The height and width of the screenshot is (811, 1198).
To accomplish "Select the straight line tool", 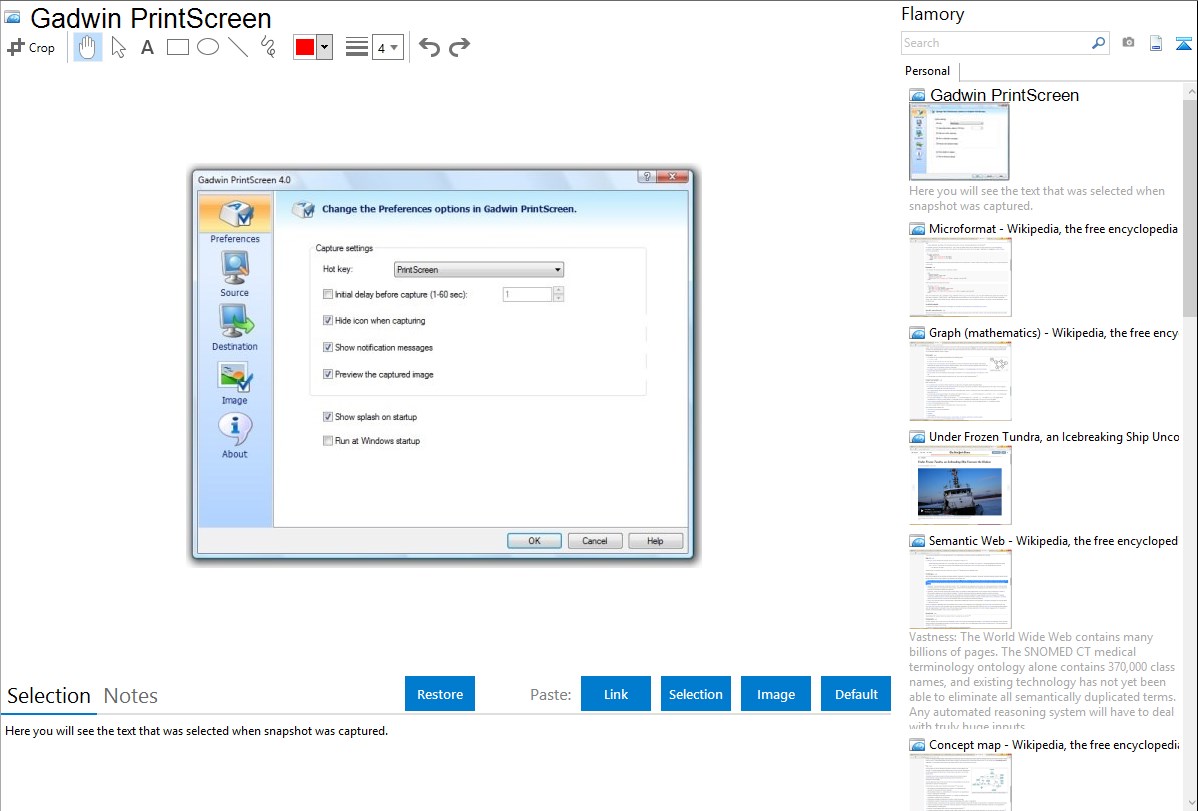I will [x=238, y=47].
